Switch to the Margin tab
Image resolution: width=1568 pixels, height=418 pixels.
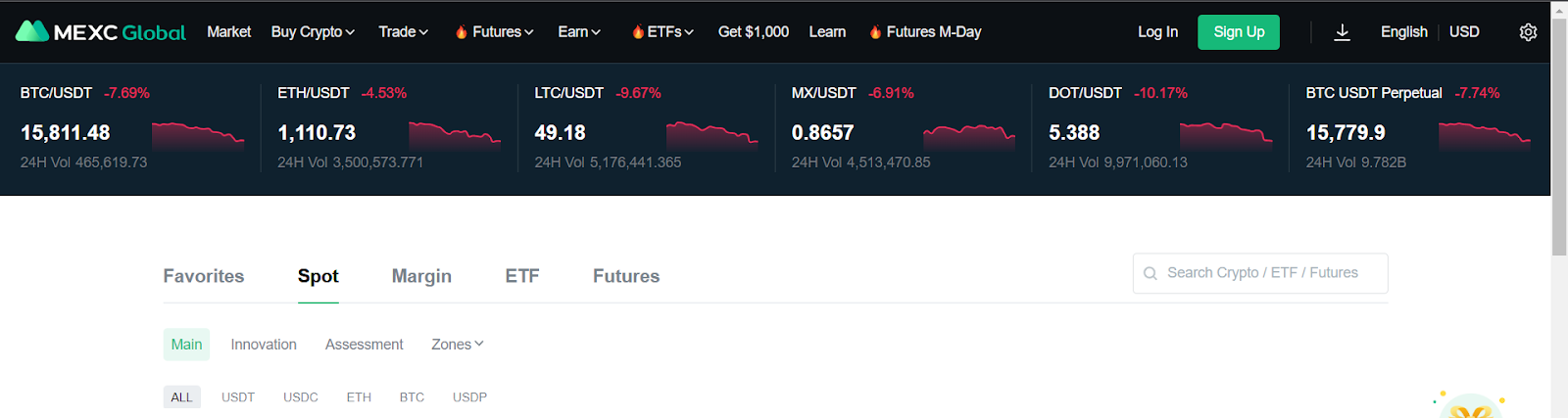[x=421, y=276]
